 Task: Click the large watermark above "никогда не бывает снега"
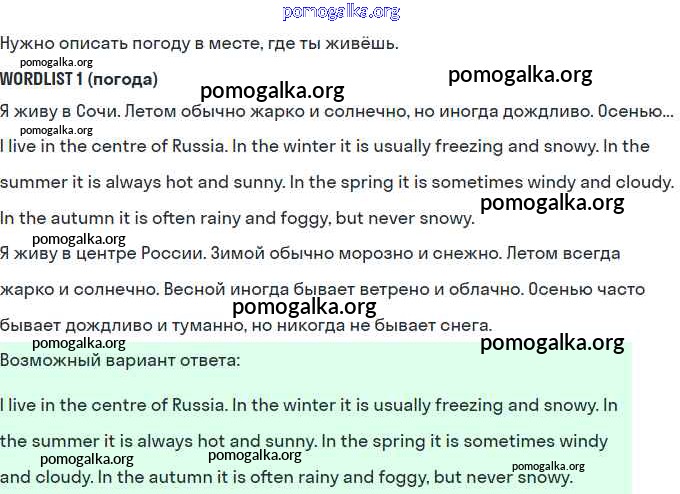304,307
